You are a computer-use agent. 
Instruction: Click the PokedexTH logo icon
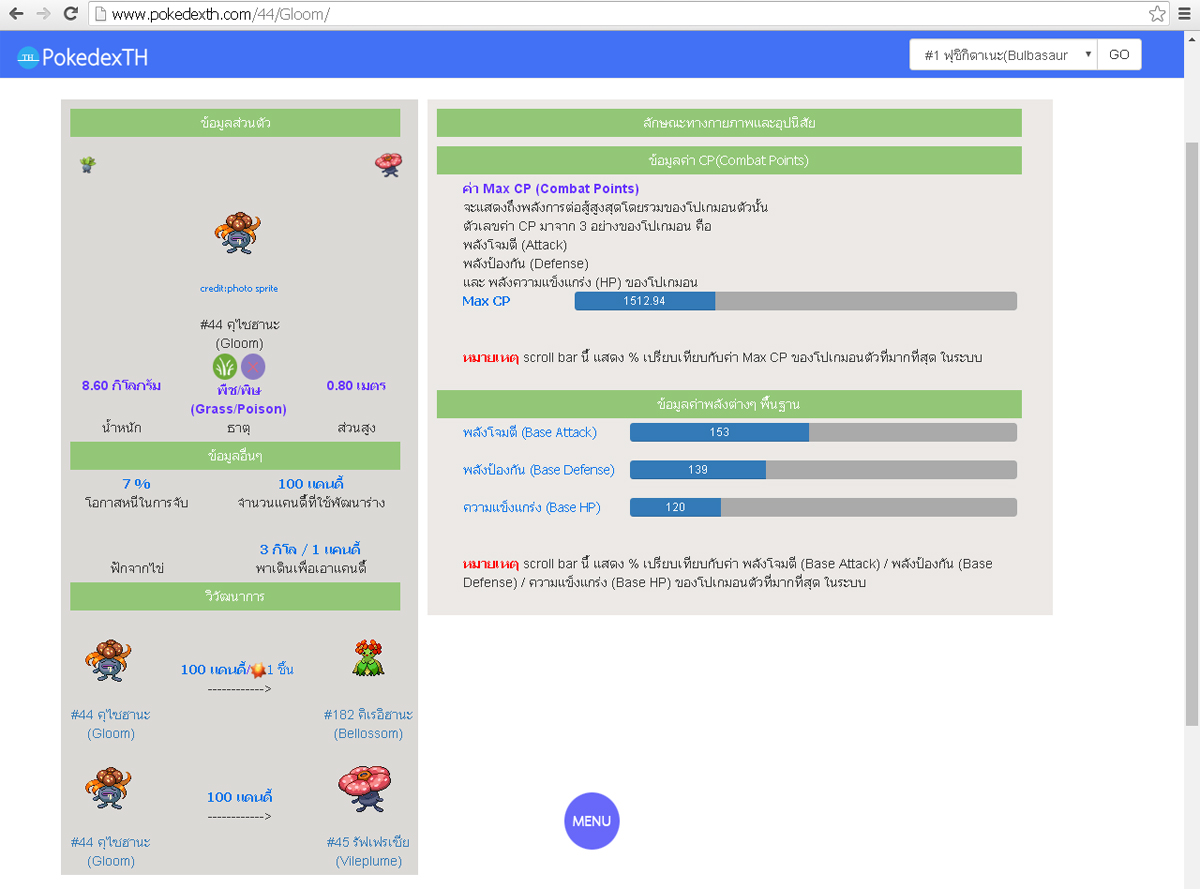[27, 57]
